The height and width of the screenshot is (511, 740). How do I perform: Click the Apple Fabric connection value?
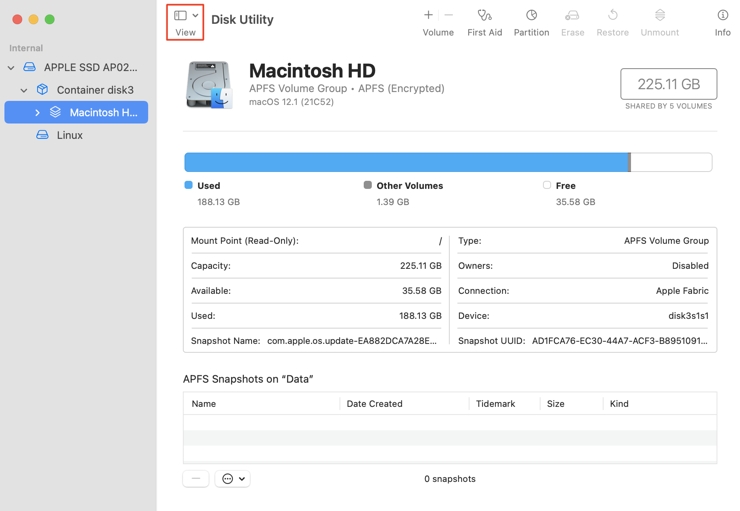click(682, 291)
